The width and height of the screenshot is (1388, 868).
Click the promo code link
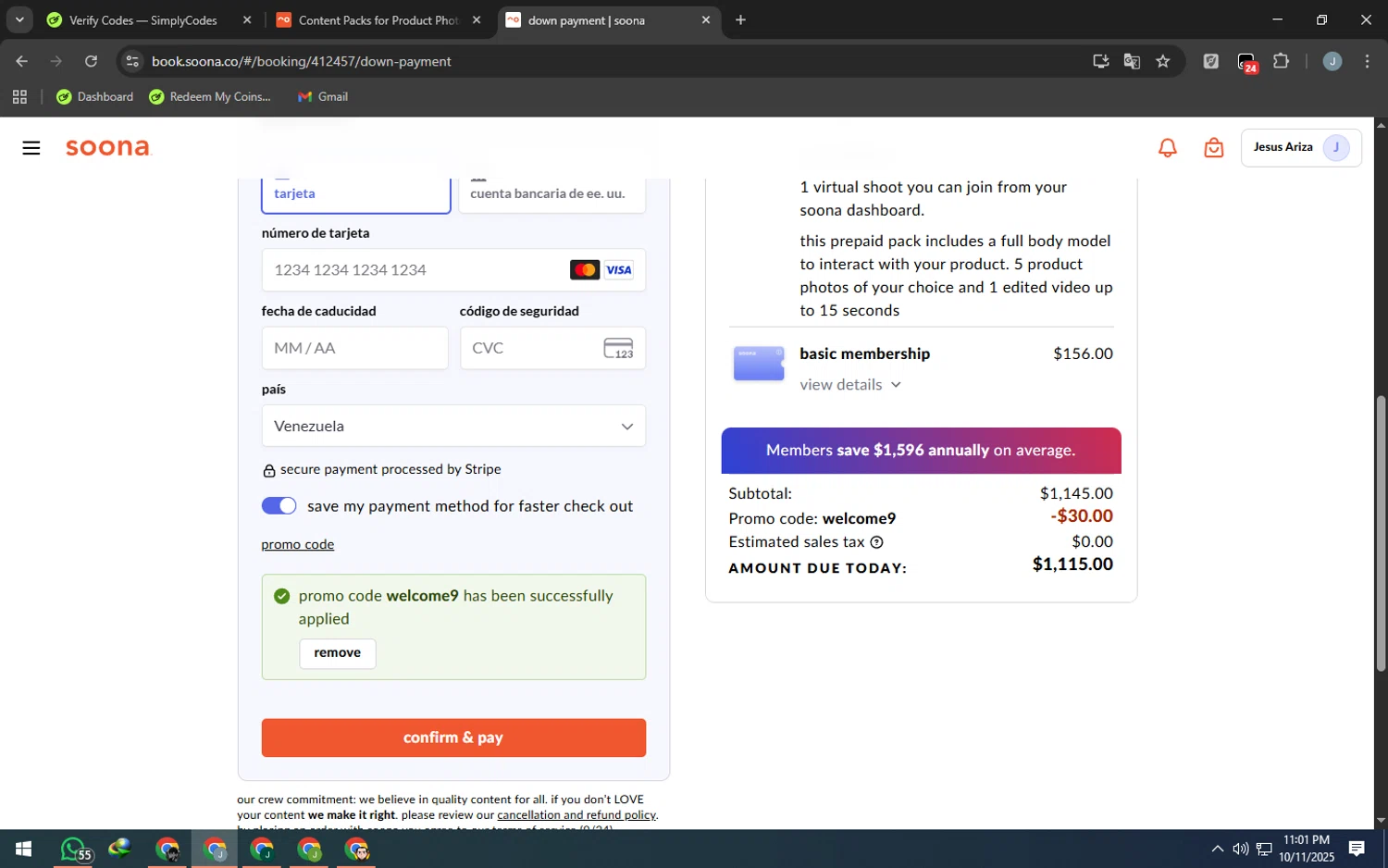pos(298,544)
